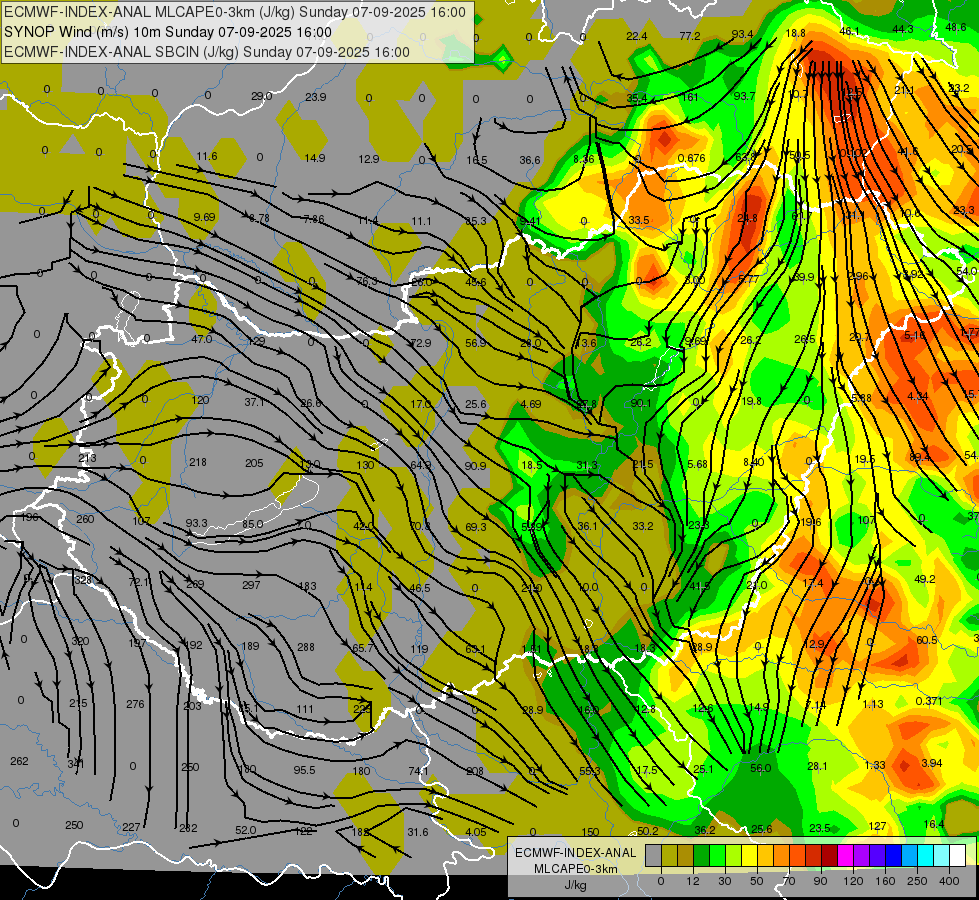Click the dark green legend swatch
Image resolution: width=979 pixels, height=900 pixels.
point(702,855)
